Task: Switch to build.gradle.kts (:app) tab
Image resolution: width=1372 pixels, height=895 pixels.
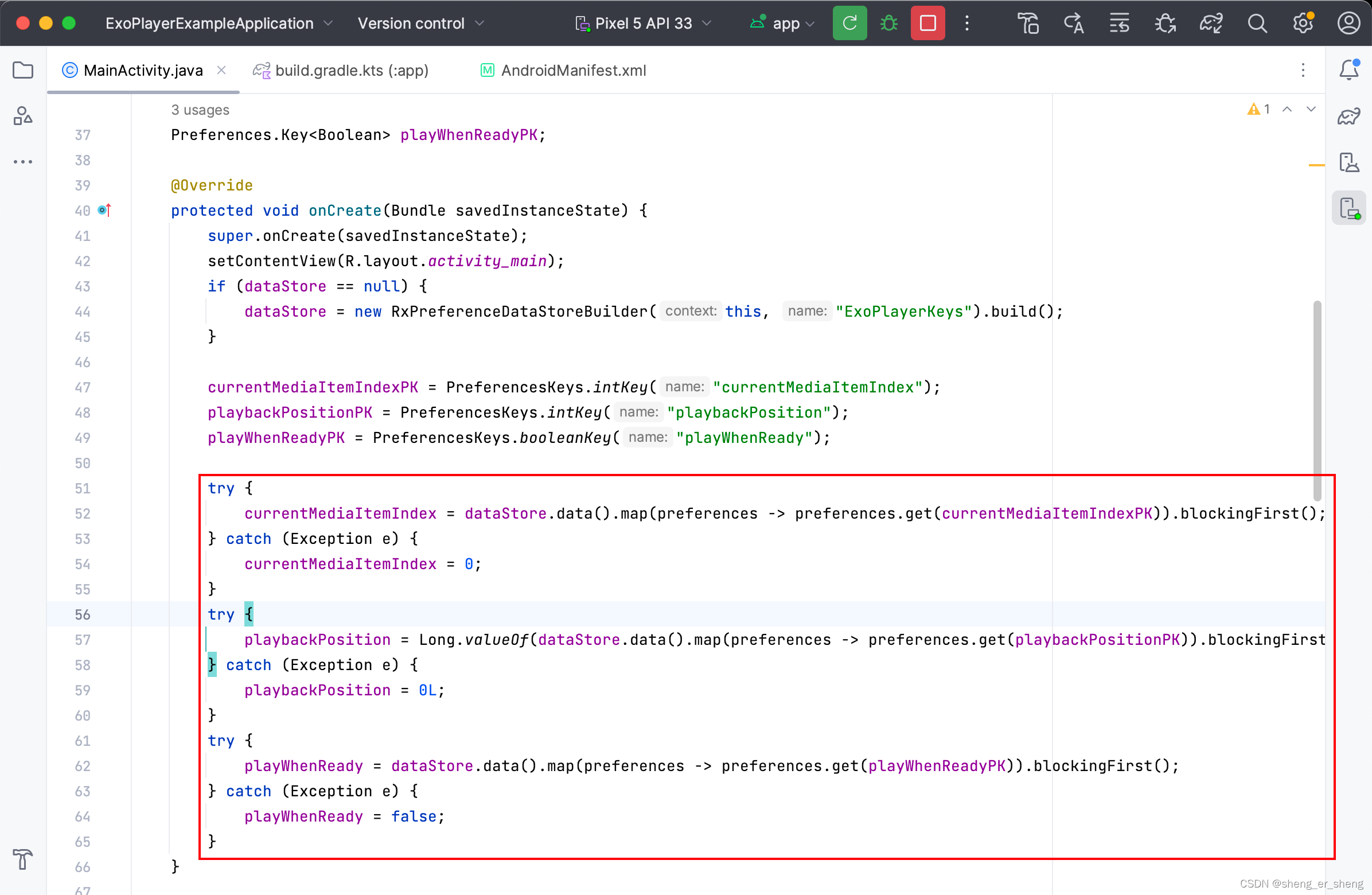Action: pyautogui.click(x=341, y=71)
